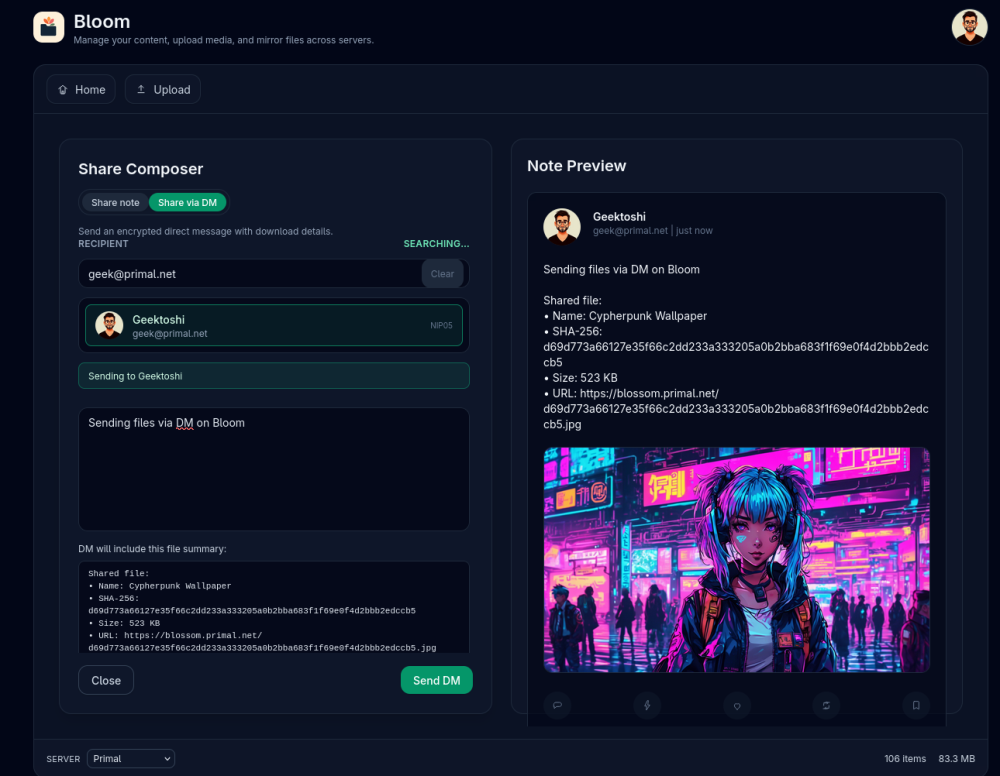Screen dimensions: 1000x776
Task: Go to the Home page
Action: pos(81,89)
